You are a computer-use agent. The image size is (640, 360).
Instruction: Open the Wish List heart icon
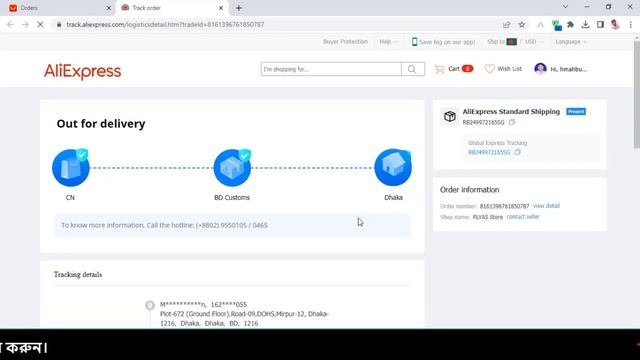click(x=489, y=69)
